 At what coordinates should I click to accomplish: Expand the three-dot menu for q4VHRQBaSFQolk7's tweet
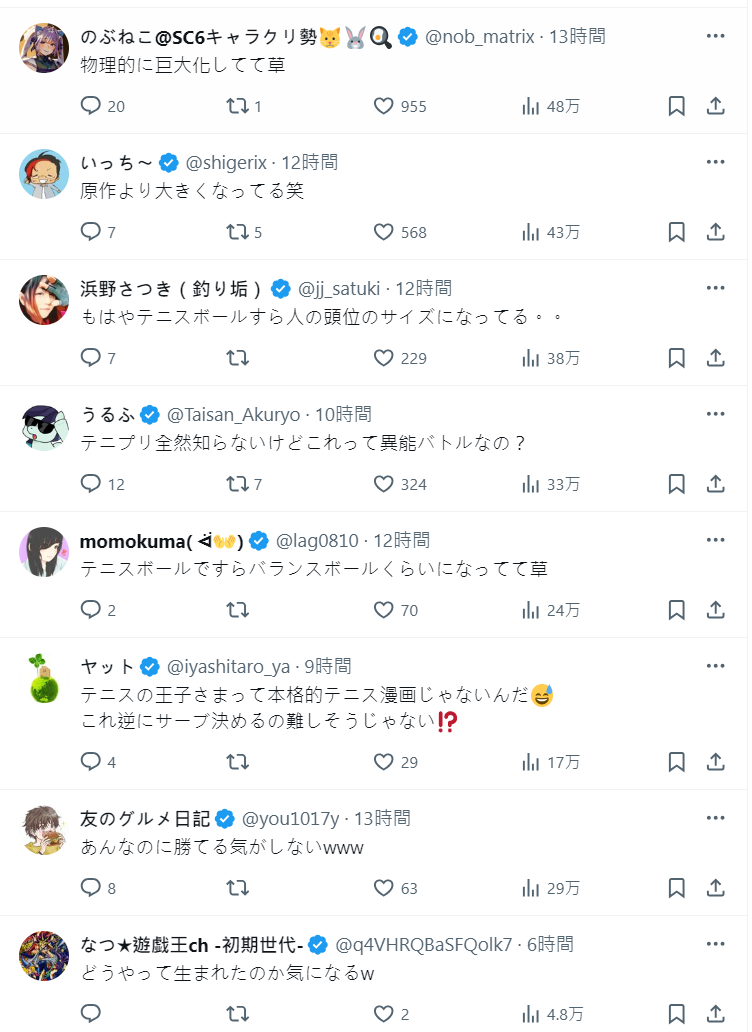pyautogui.click(x=715, y=944)
